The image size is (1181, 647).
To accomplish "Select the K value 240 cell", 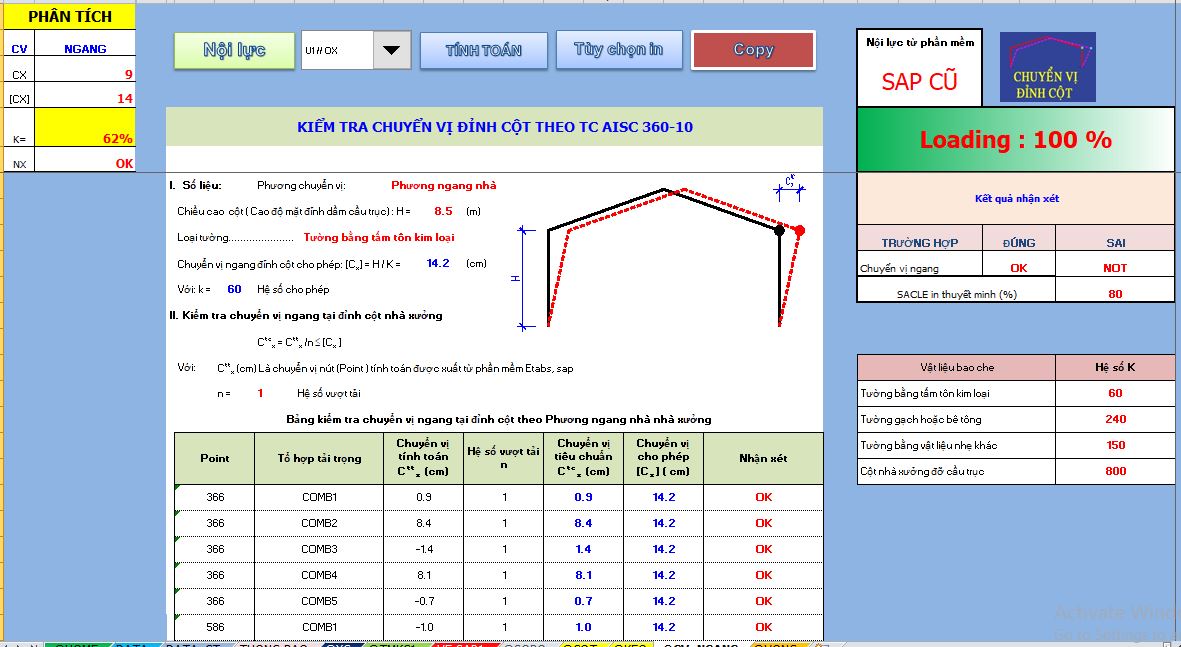I will 1115,420.
